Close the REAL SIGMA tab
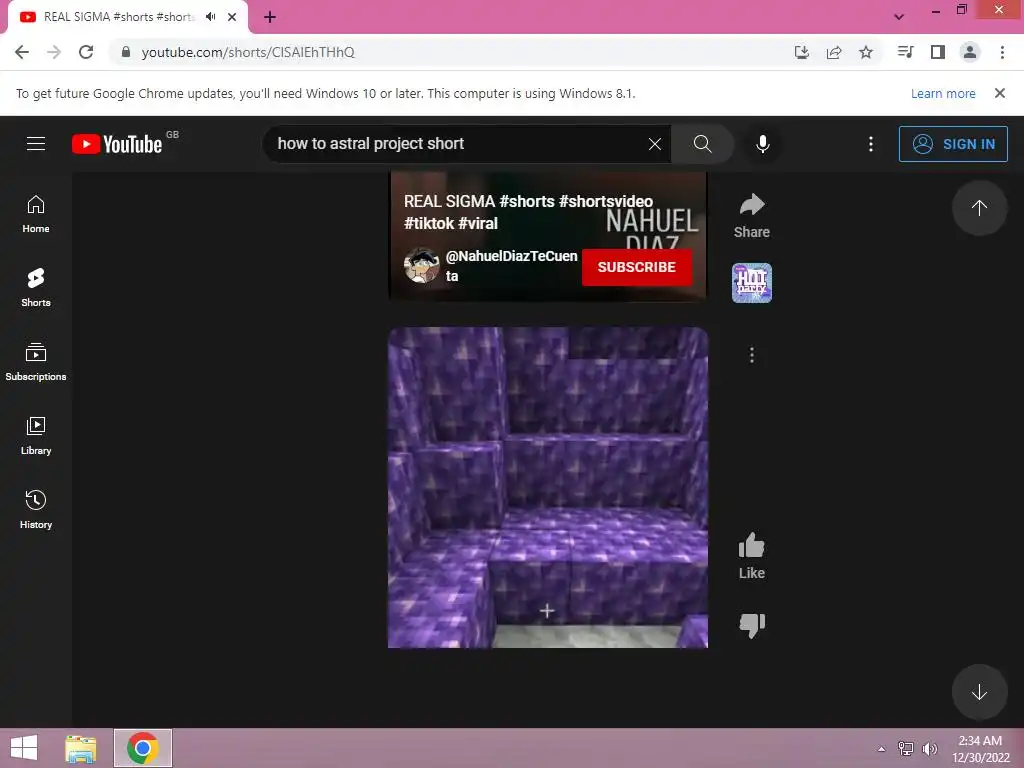This screenshot has width=1024, height=768. click(232, 17)
